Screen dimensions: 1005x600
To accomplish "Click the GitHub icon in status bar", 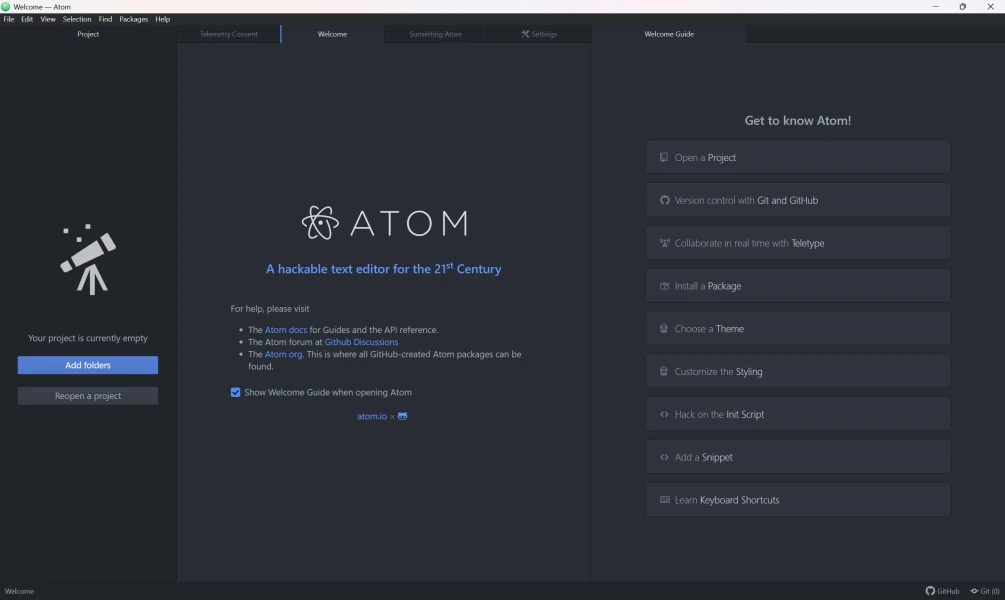I will [x=930, y=591].
